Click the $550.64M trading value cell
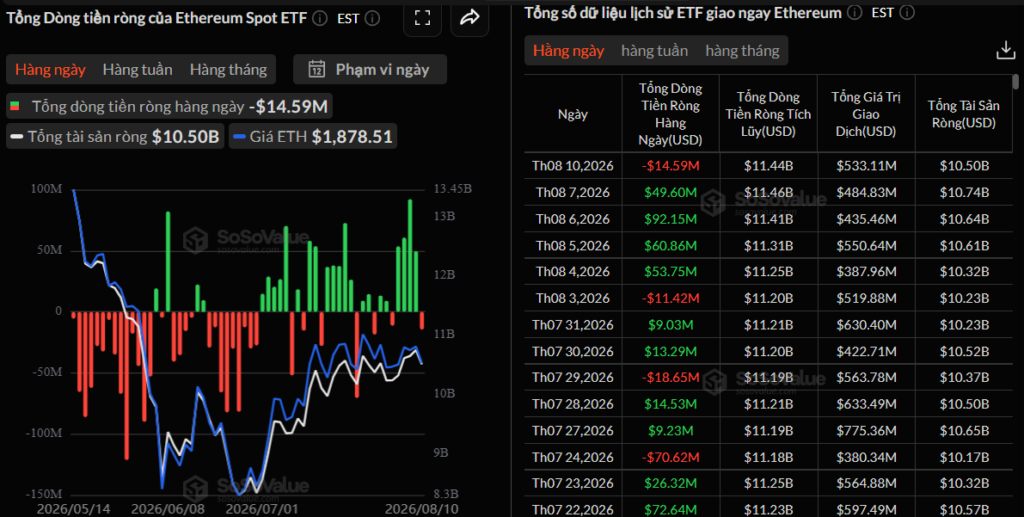Image resolution: width=1024 pixels, height=517 pixels. point(866,246)
